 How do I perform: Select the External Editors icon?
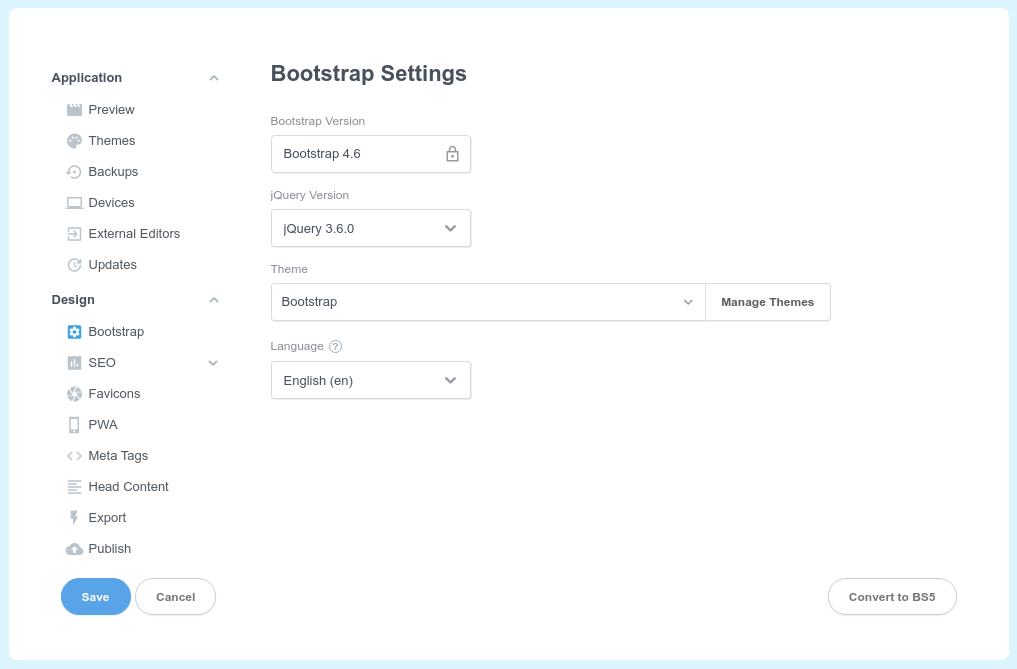point(75,233)
